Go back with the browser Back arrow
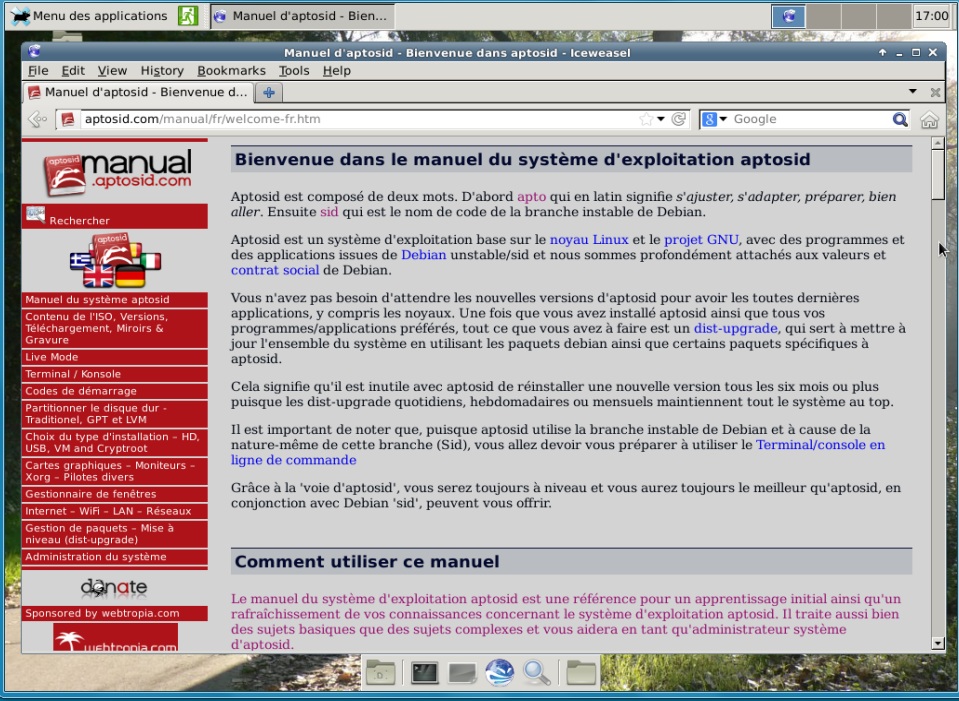 [37, 119]
